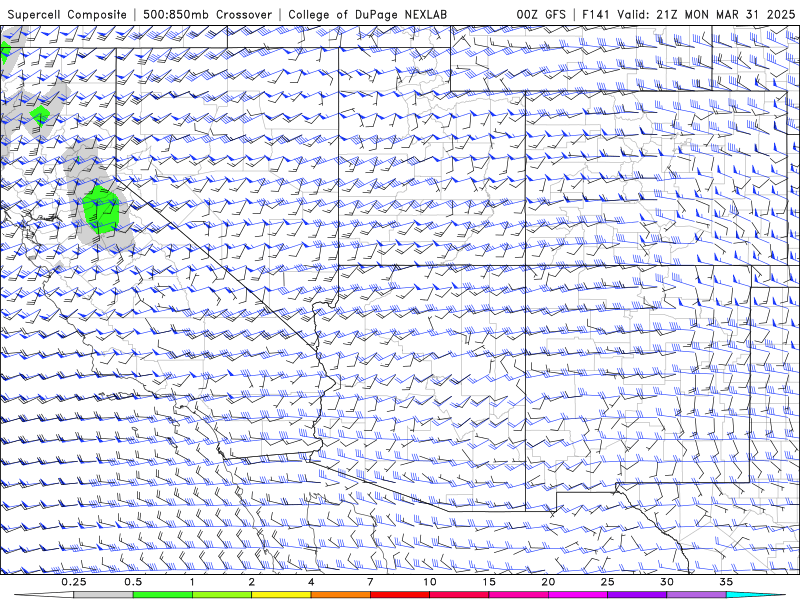Viewport: 800px width, 600px height.
Task: Select the purple 25–30 color bar segment
Action: 637,595
